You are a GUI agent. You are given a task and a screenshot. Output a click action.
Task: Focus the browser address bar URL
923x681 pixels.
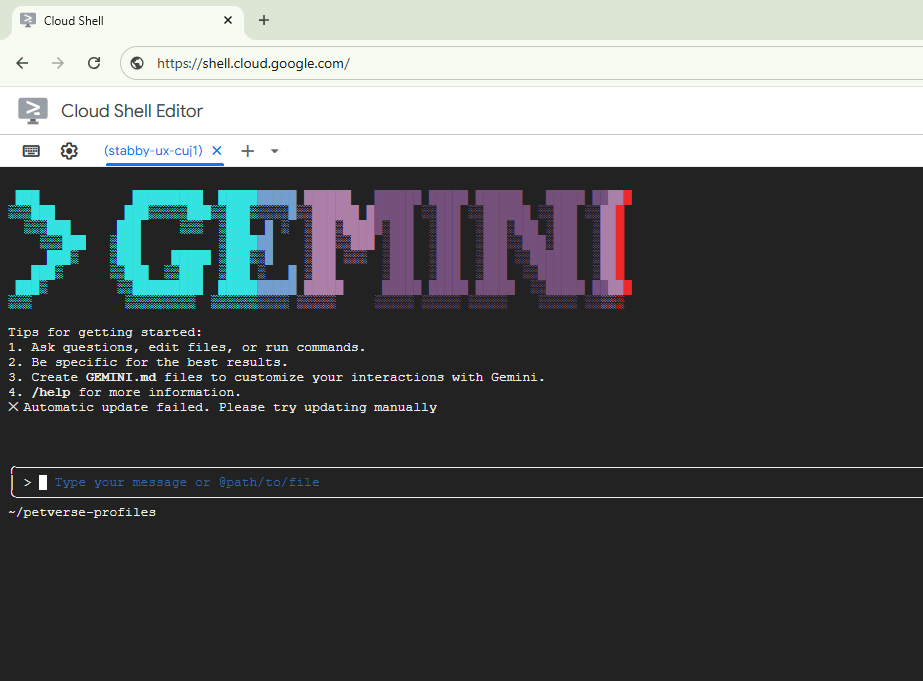pos(253,64)
